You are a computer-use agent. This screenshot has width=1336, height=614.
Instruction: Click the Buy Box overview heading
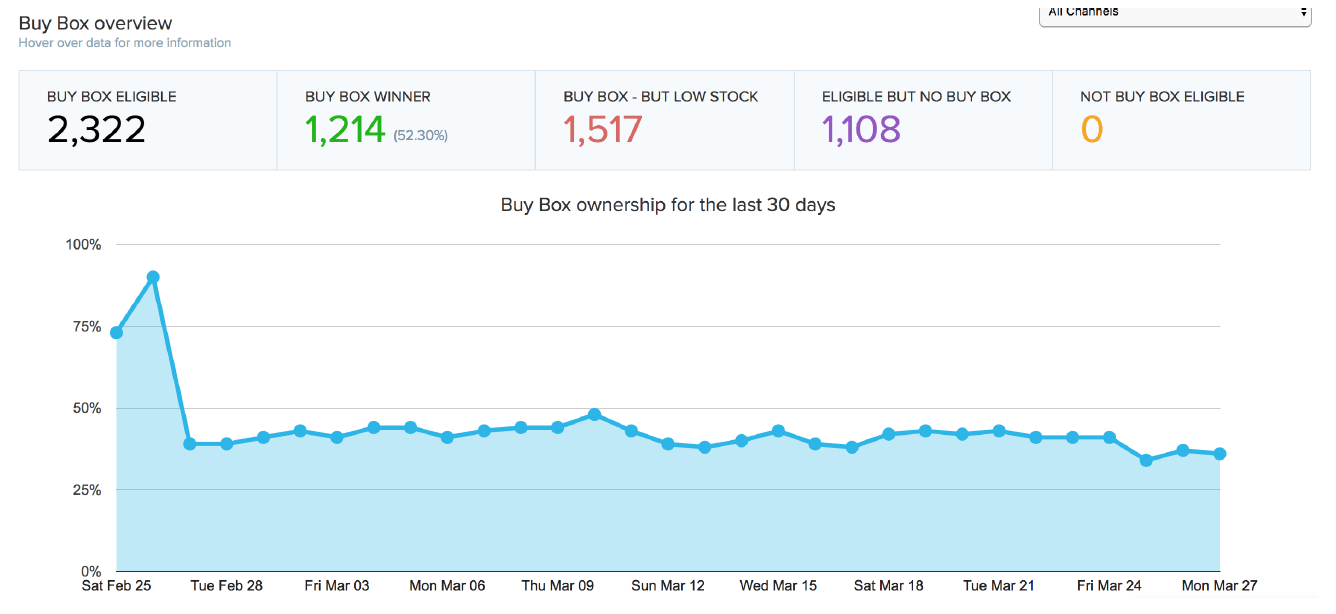[95, 23]
